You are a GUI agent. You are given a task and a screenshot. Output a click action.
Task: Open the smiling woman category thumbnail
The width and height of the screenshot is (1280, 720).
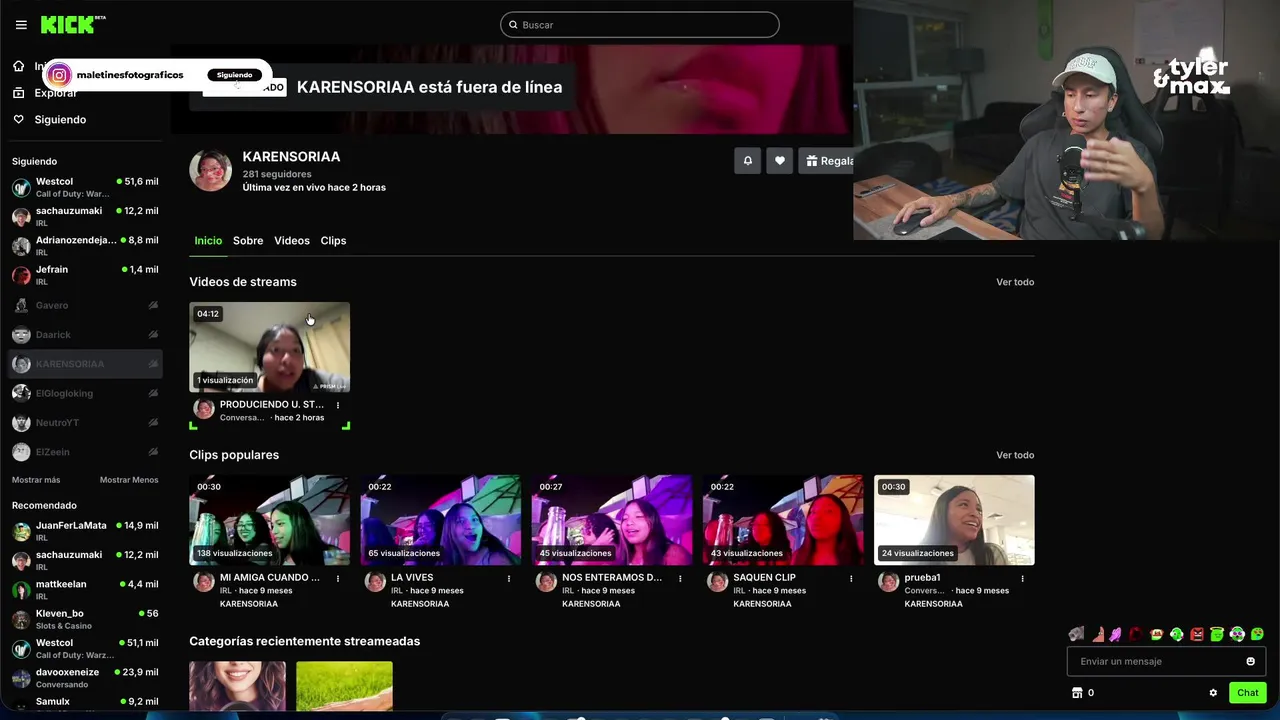pyautogui.click(x=237, y=686)
